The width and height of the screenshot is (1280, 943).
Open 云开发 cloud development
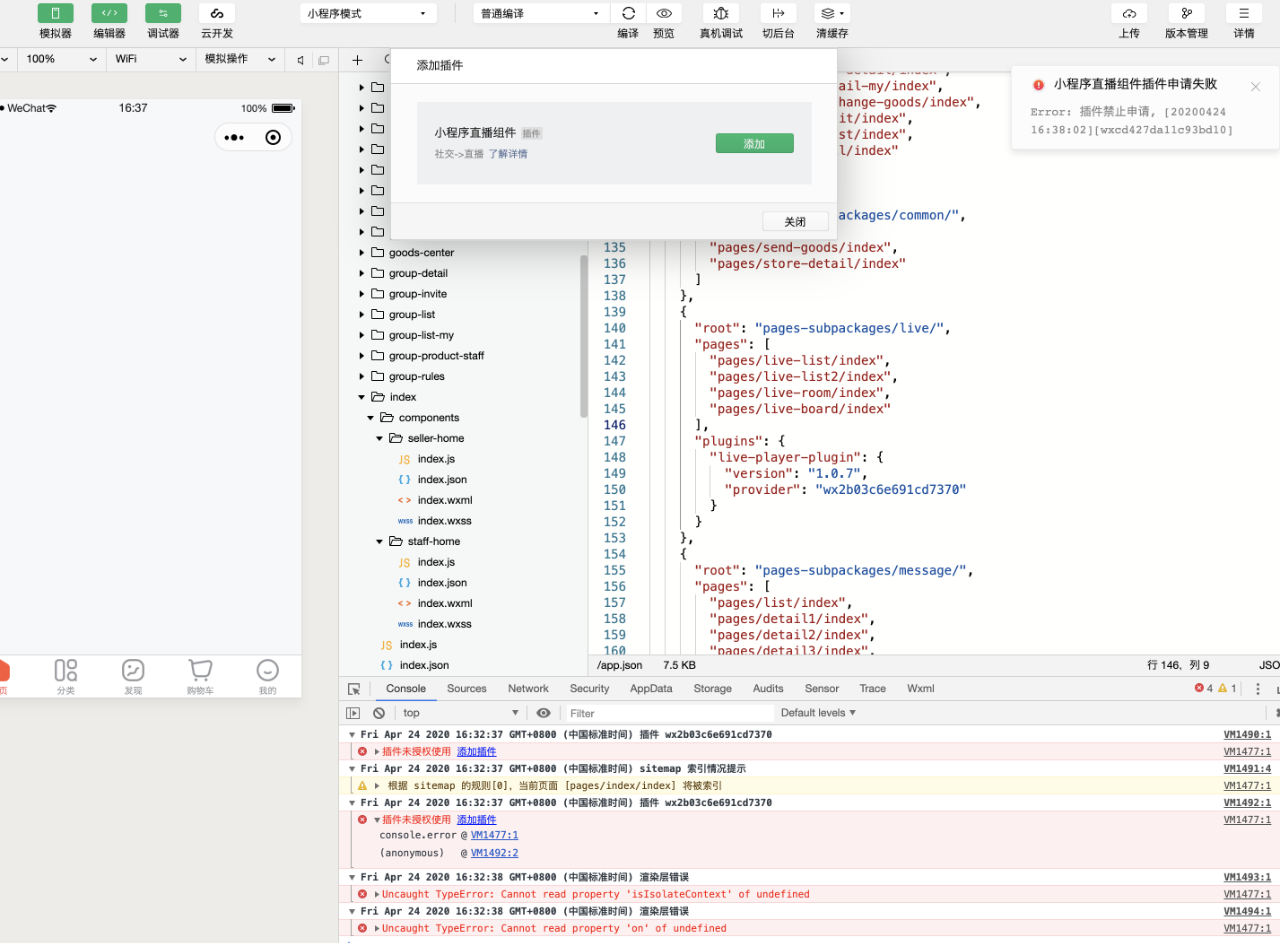(217, 13)
